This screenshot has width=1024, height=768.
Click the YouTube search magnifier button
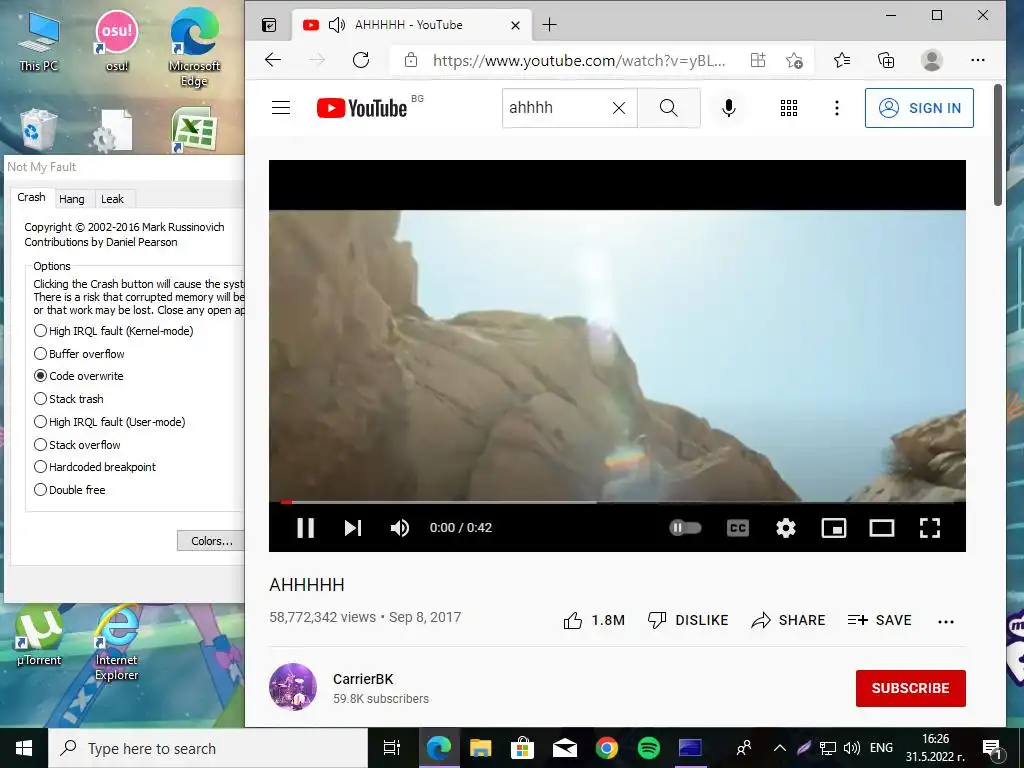pyautogui.click(x=668, y=108)
